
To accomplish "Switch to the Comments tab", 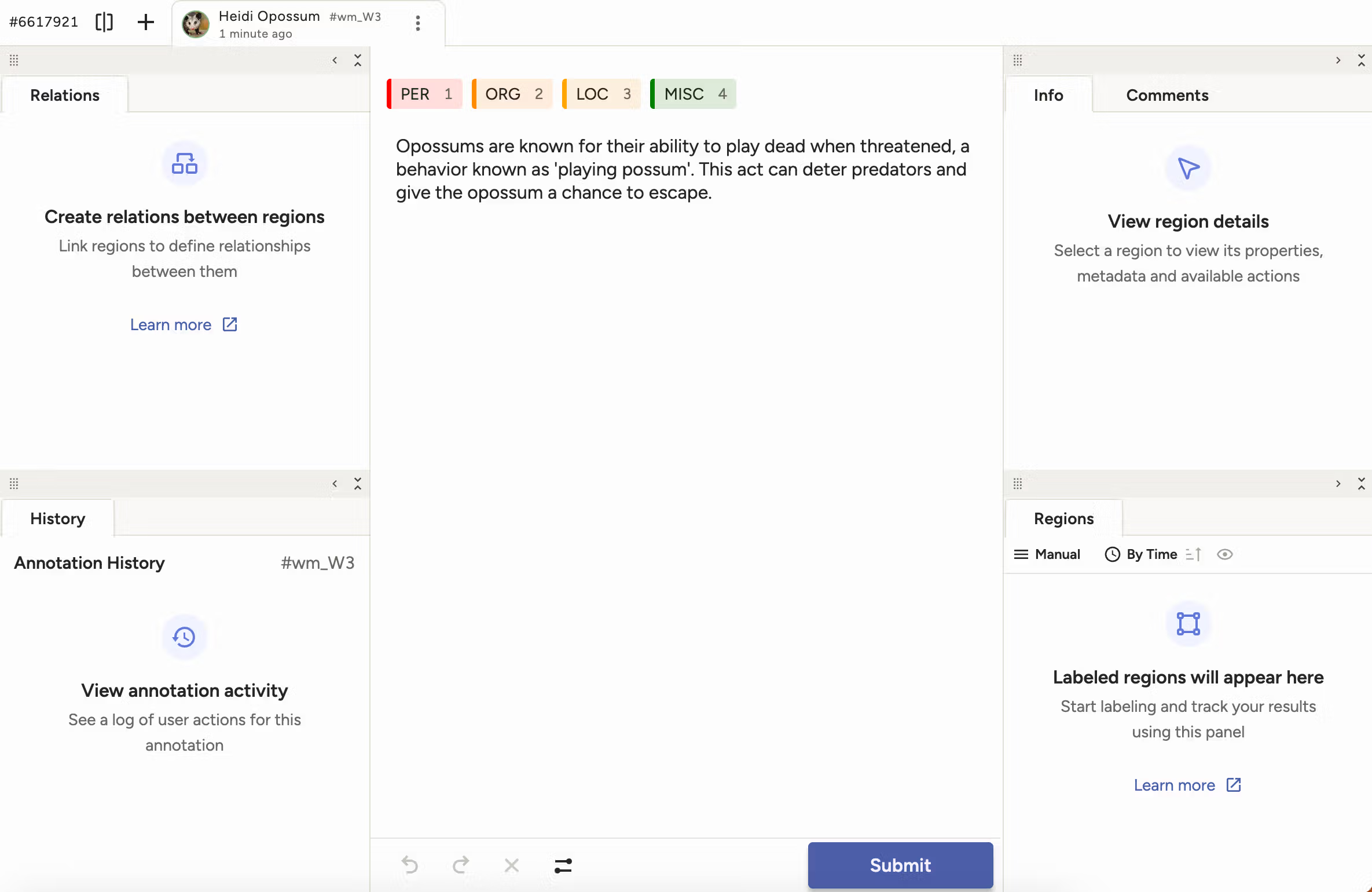I will [x=1166, y=95].
